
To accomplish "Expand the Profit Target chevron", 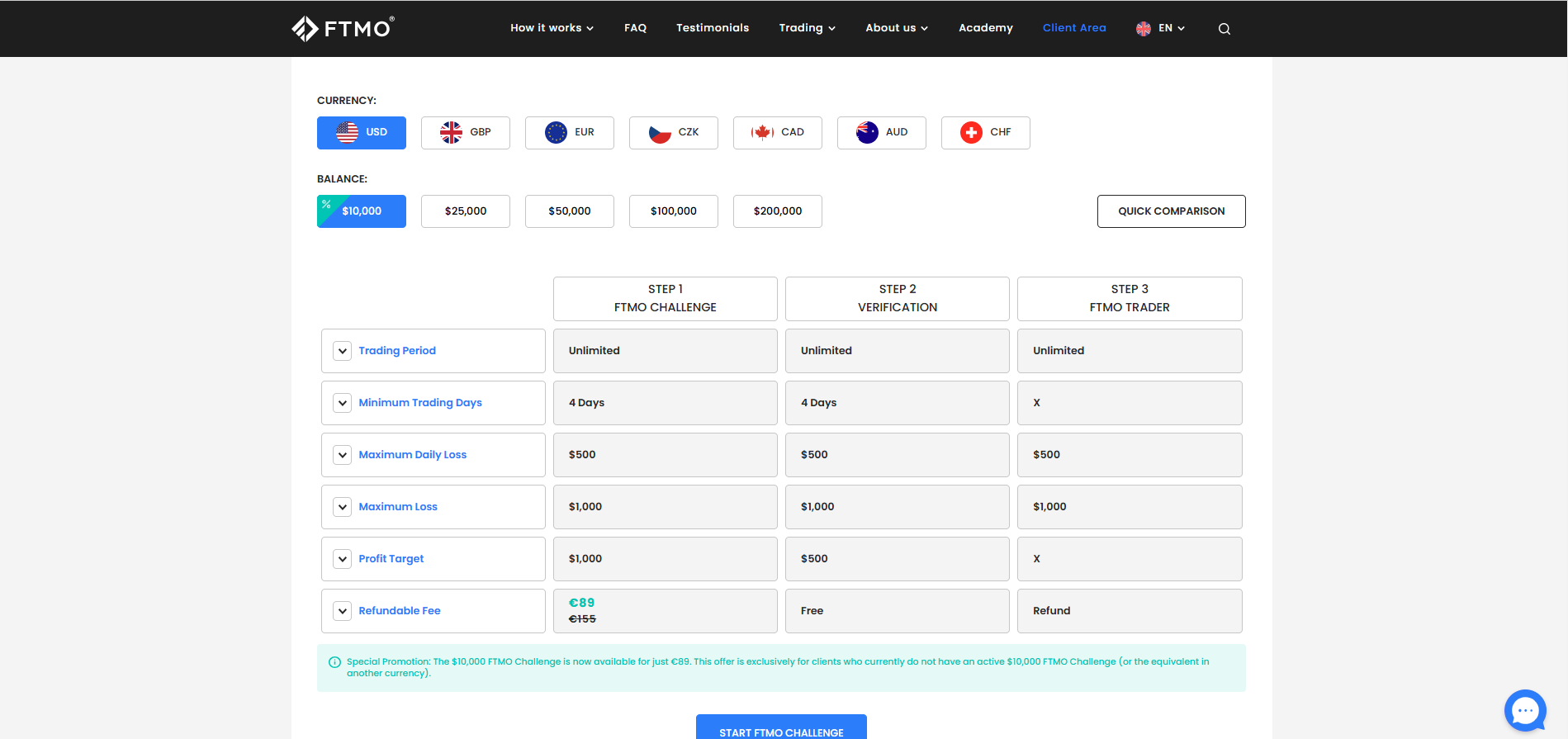I will [343, 559].
